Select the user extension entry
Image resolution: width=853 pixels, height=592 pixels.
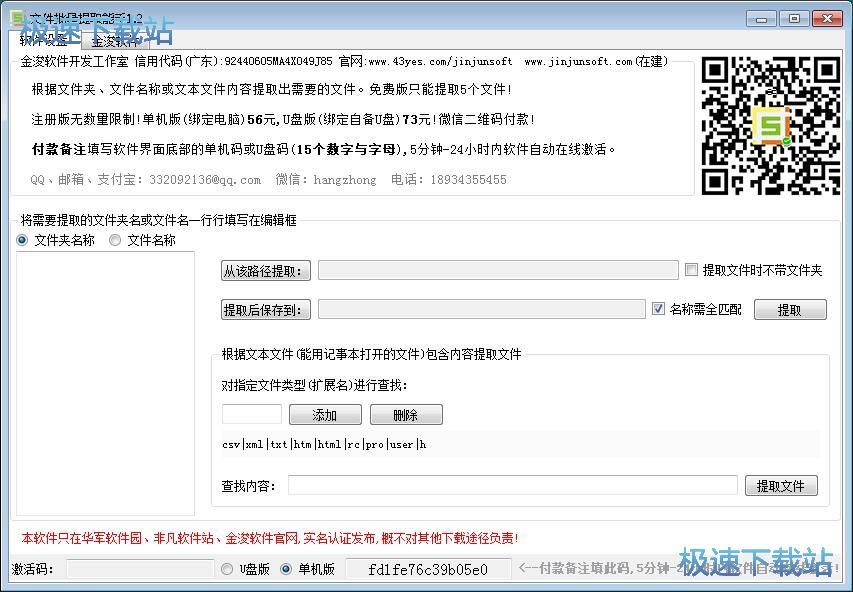(x=401, y=445)
